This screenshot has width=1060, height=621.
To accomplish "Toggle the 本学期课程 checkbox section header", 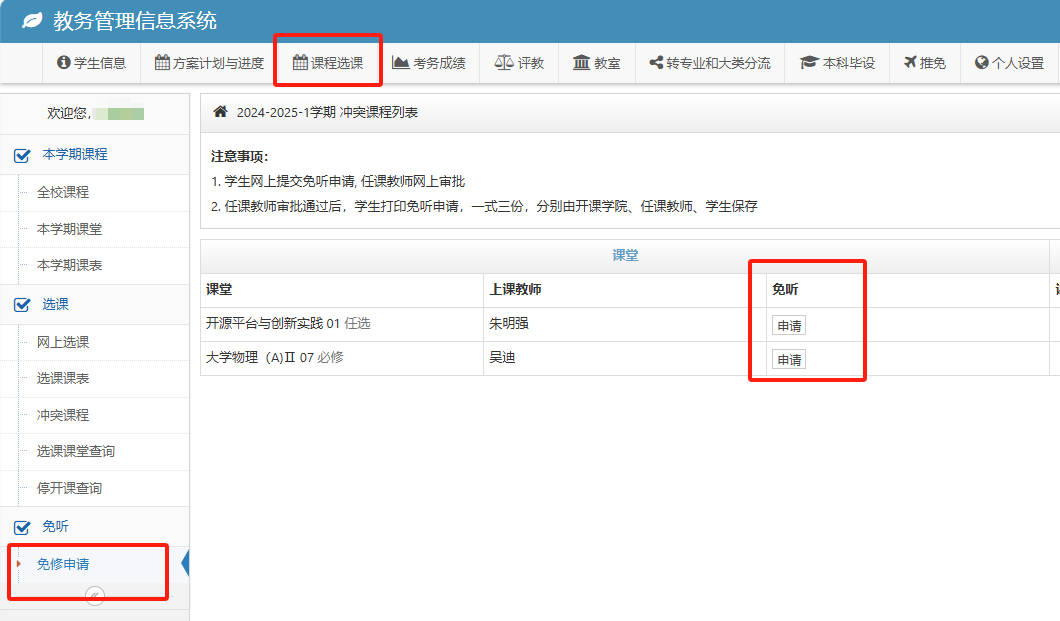I will tap(22, 155).
